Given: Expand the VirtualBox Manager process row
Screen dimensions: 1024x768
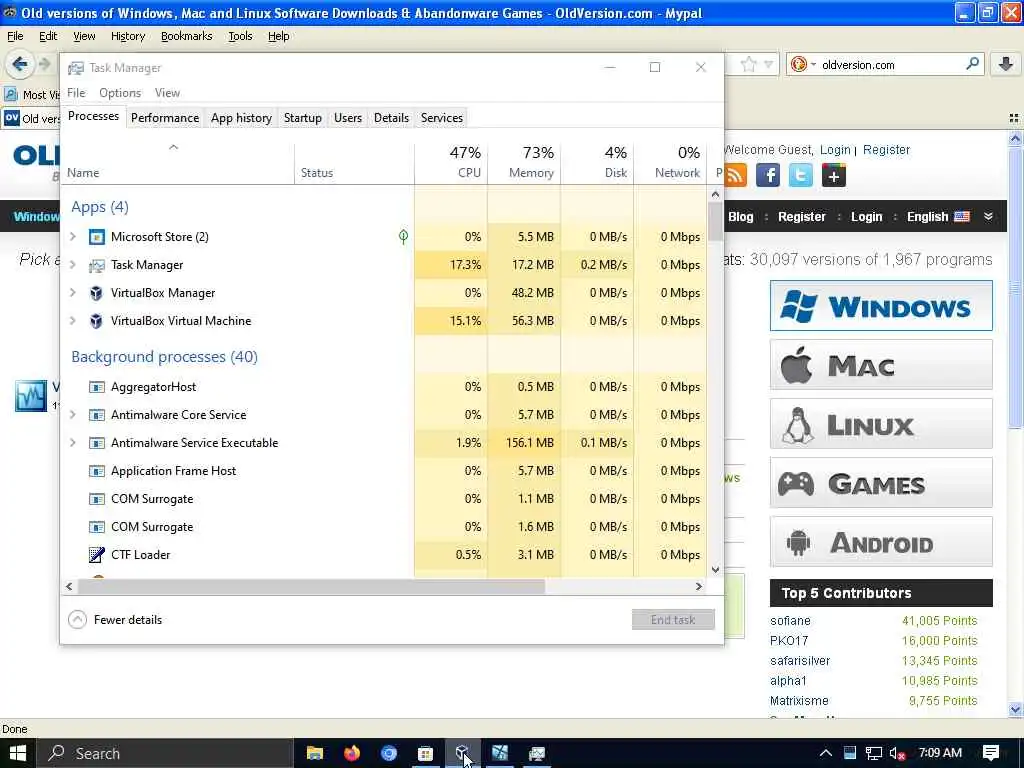Looking at the screenshot, I should point(73,293).
